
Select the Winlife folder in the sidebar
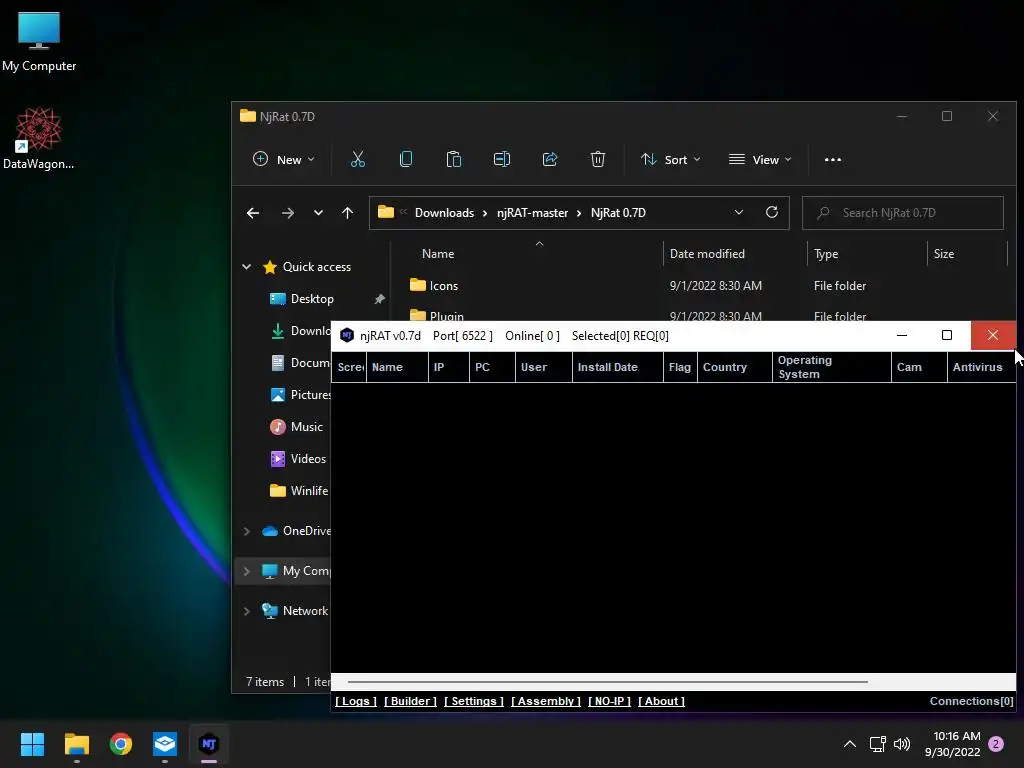pyautogui.click(x=299, y=490)
